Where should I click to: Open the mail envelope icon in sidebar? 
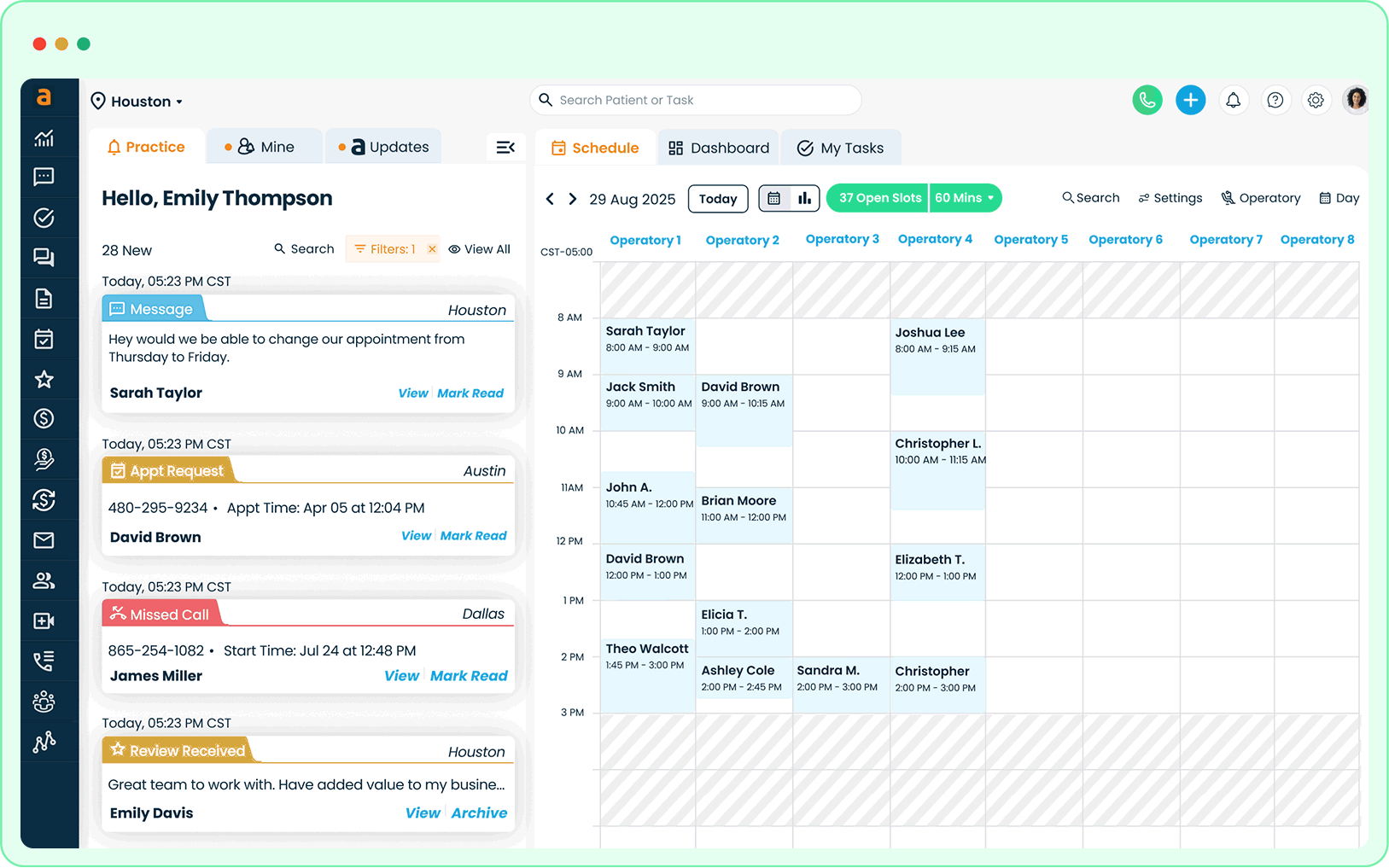(x=44, y=540)
